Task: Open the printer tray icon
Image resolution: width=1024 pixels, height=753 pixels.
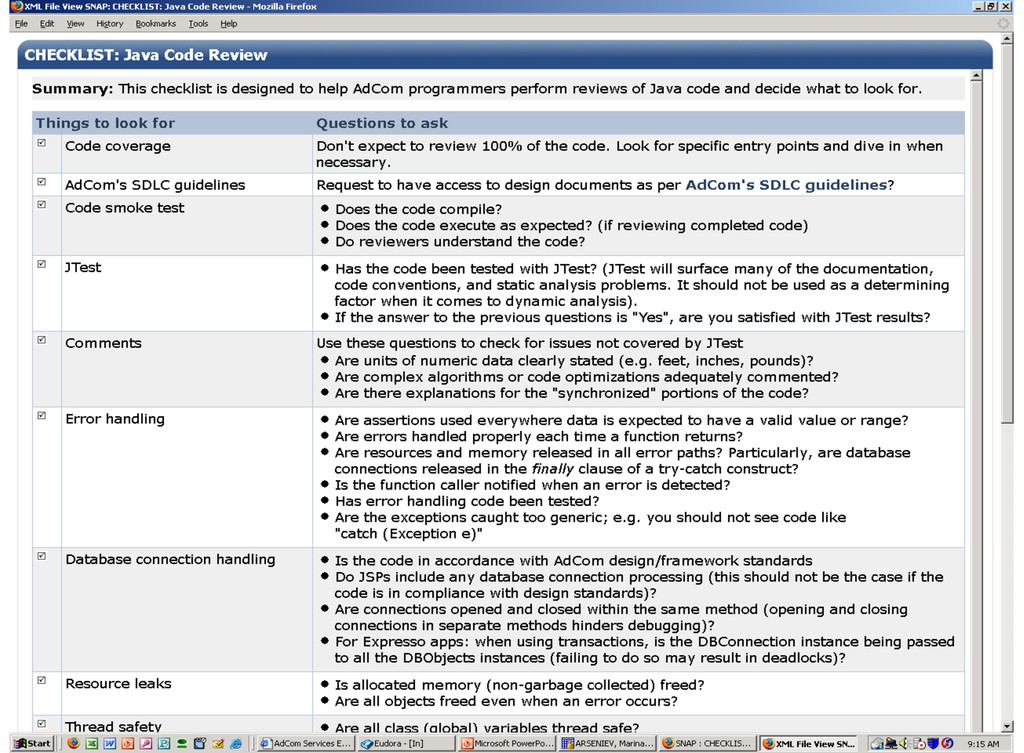Action: tap(877, 743)
